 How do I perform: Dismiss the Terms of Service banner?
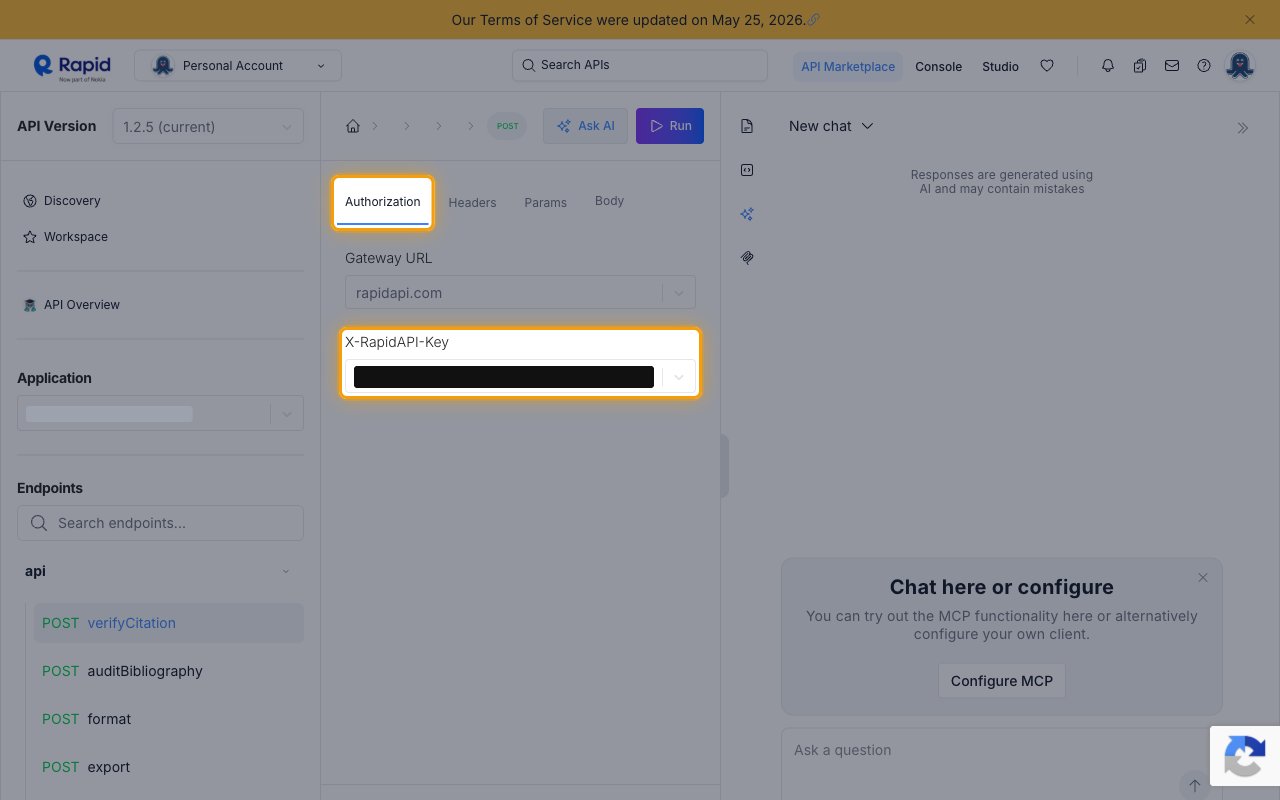pos(1249,19)
